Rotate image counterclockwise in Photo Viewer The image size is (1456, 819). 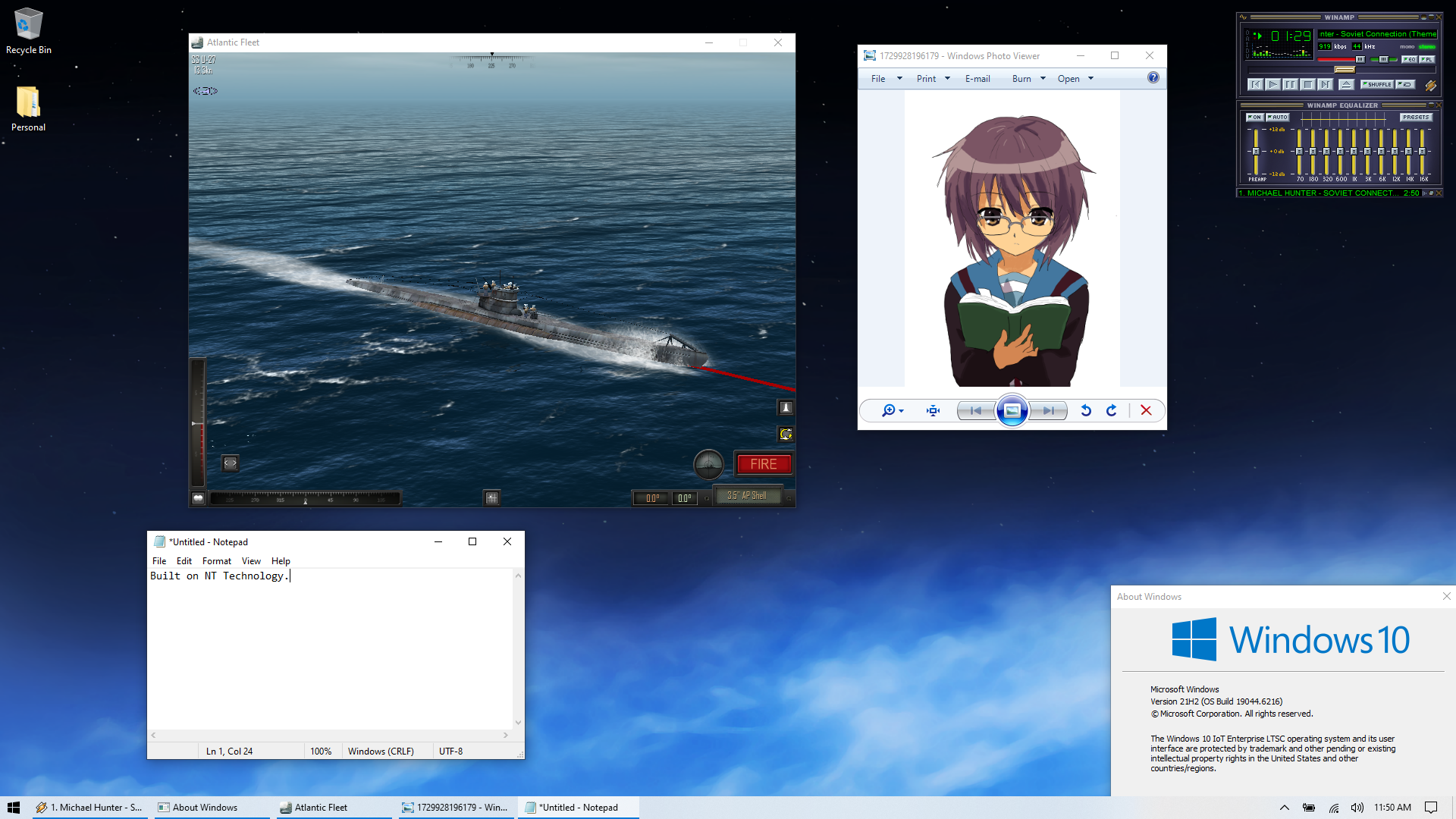(1086, 410)
